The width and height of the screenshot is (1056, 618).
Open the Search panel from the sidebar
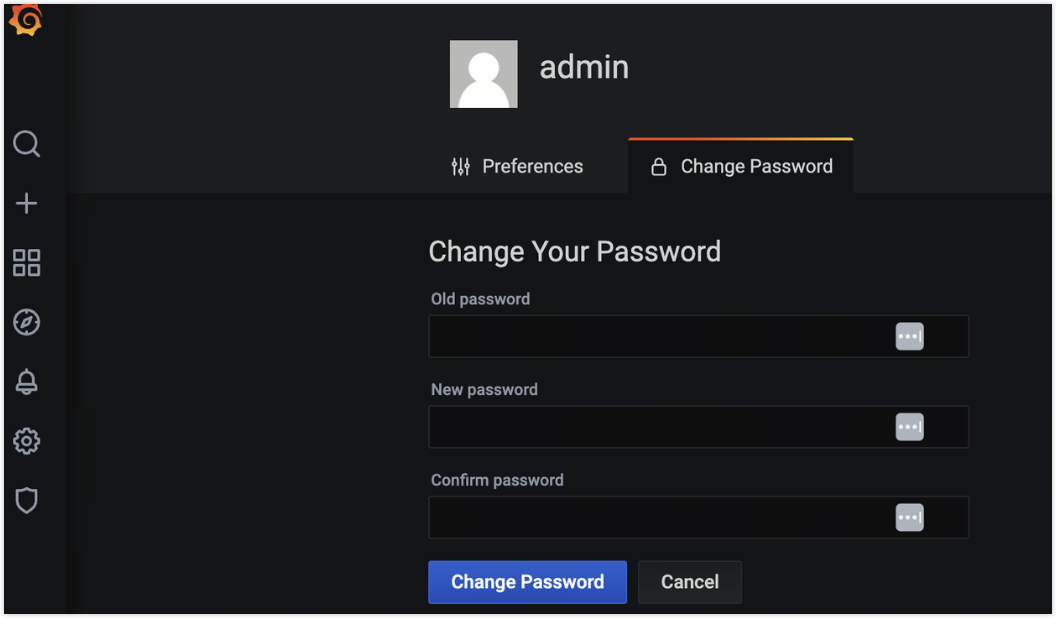tap(26, 144)
